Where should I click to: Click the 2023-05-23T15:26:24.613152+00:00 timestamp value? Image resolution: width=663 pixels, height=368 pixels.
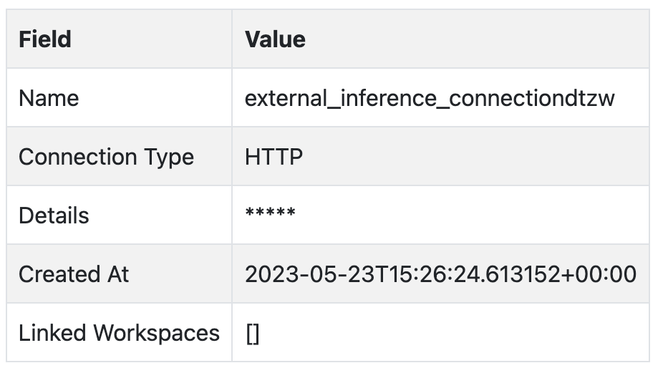tap(441, 274)
